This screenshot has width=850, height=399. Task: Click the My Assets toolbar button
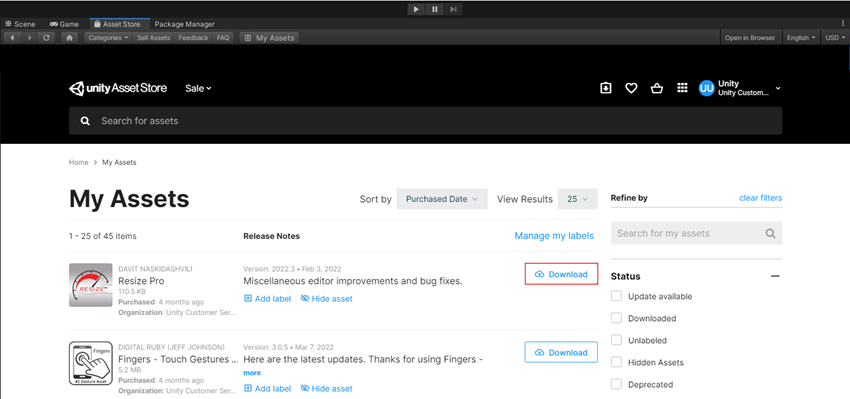269,38
